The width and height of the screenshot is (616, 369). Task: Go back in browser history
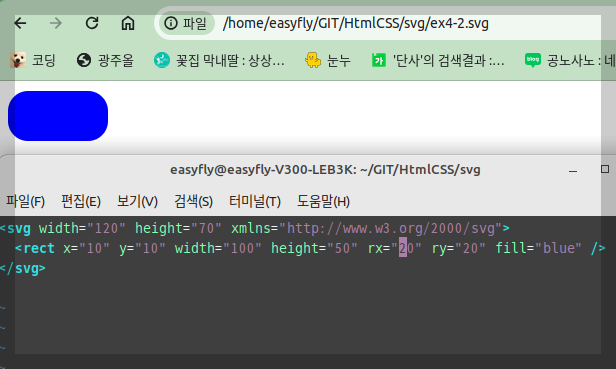(20, 23)
